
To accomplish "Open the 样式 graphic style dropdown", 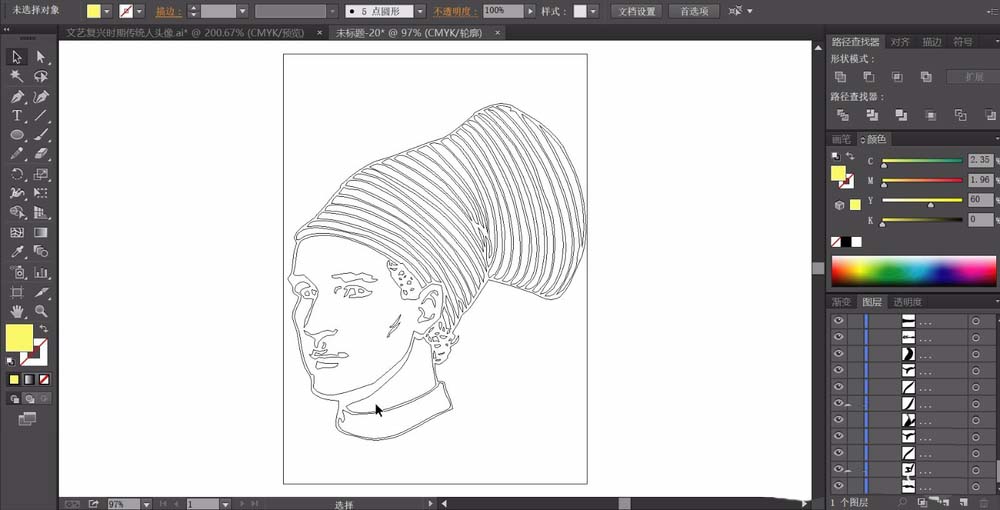I will [x=594, y=11].
